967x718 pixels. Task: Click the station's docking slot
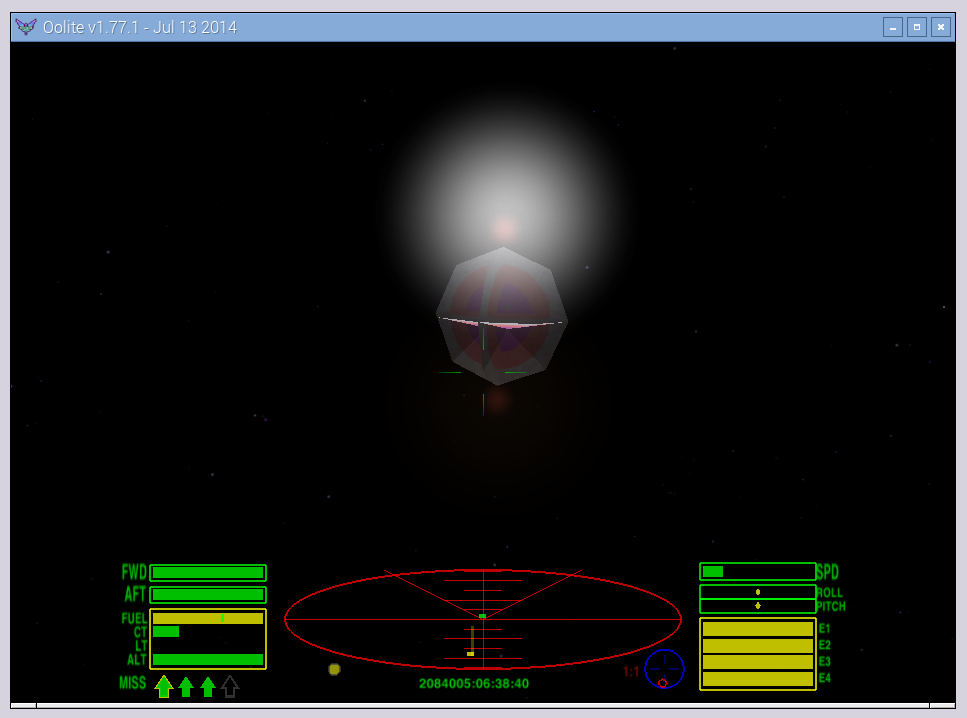501,323
